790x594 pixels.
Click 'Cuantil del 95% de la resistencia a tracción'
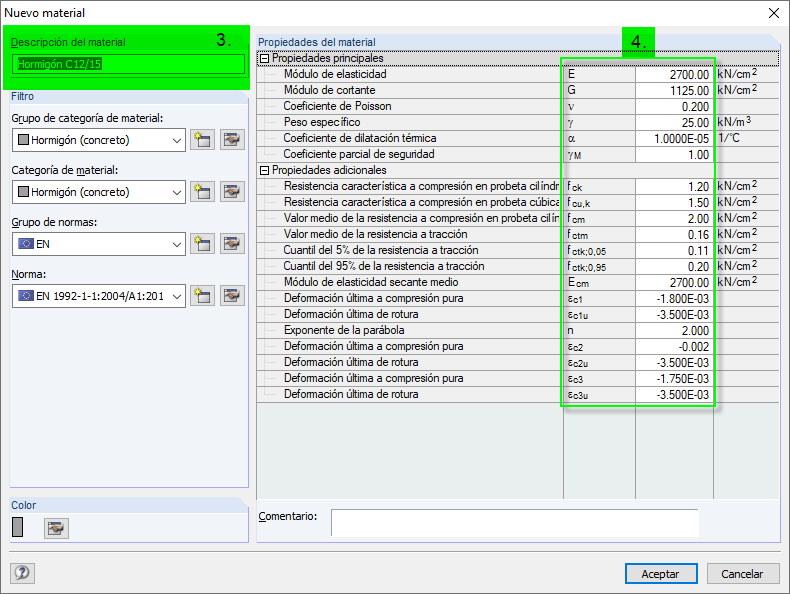384,266
